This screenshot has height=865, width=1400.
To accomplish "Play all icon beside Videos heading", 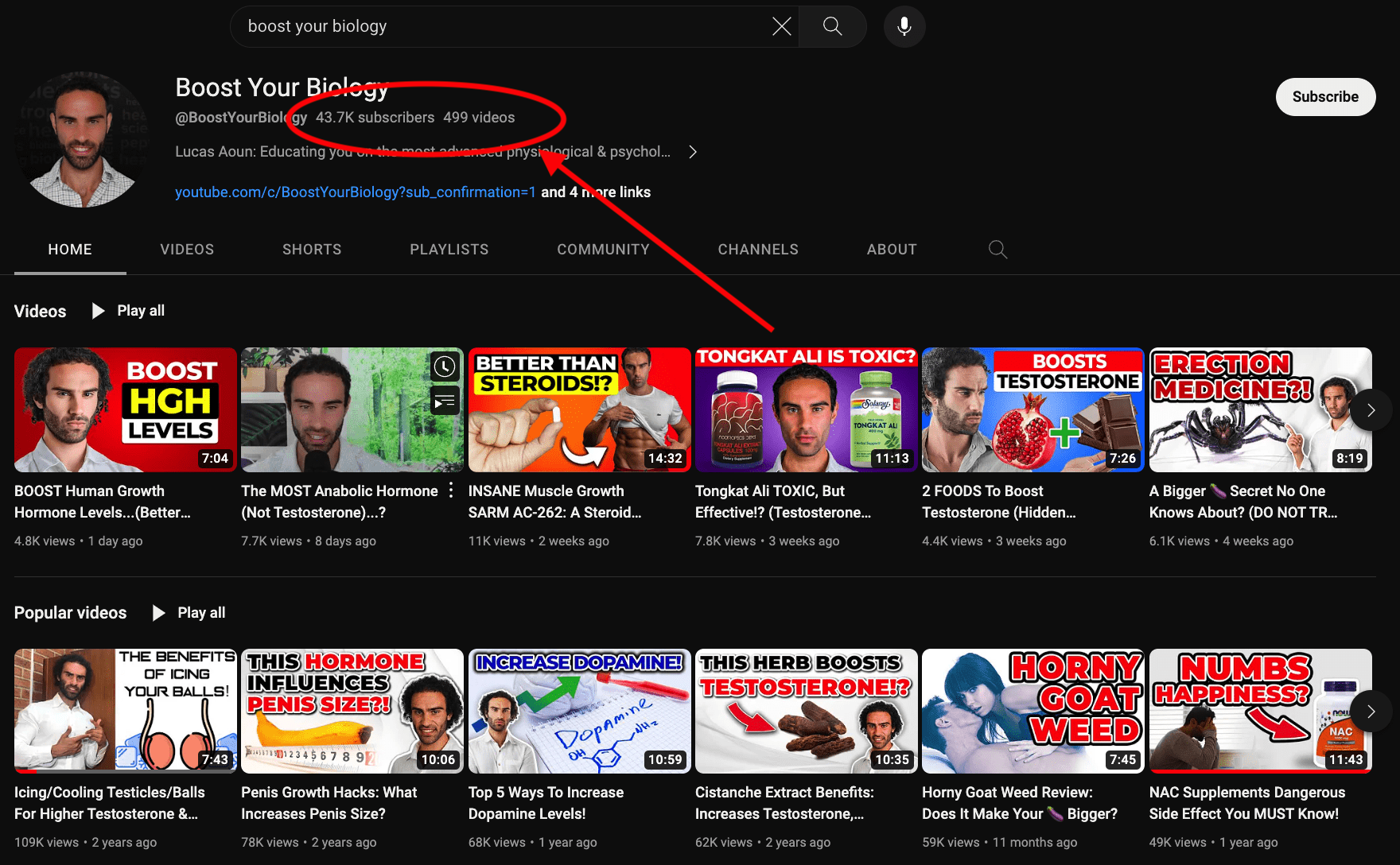I will tap(98, 311).
